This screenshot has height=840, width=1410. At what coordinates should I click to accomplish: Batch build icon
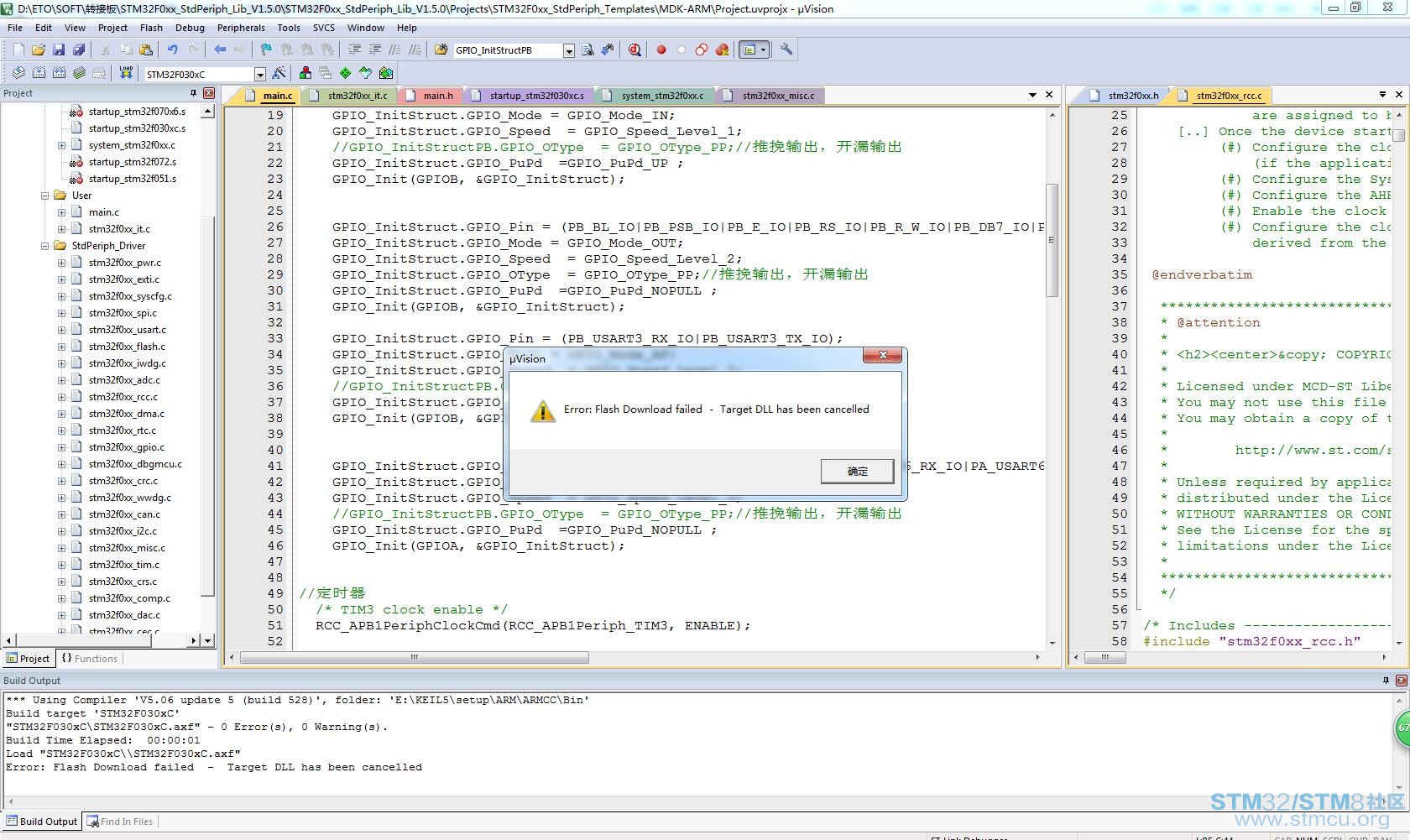coord(79,74)
